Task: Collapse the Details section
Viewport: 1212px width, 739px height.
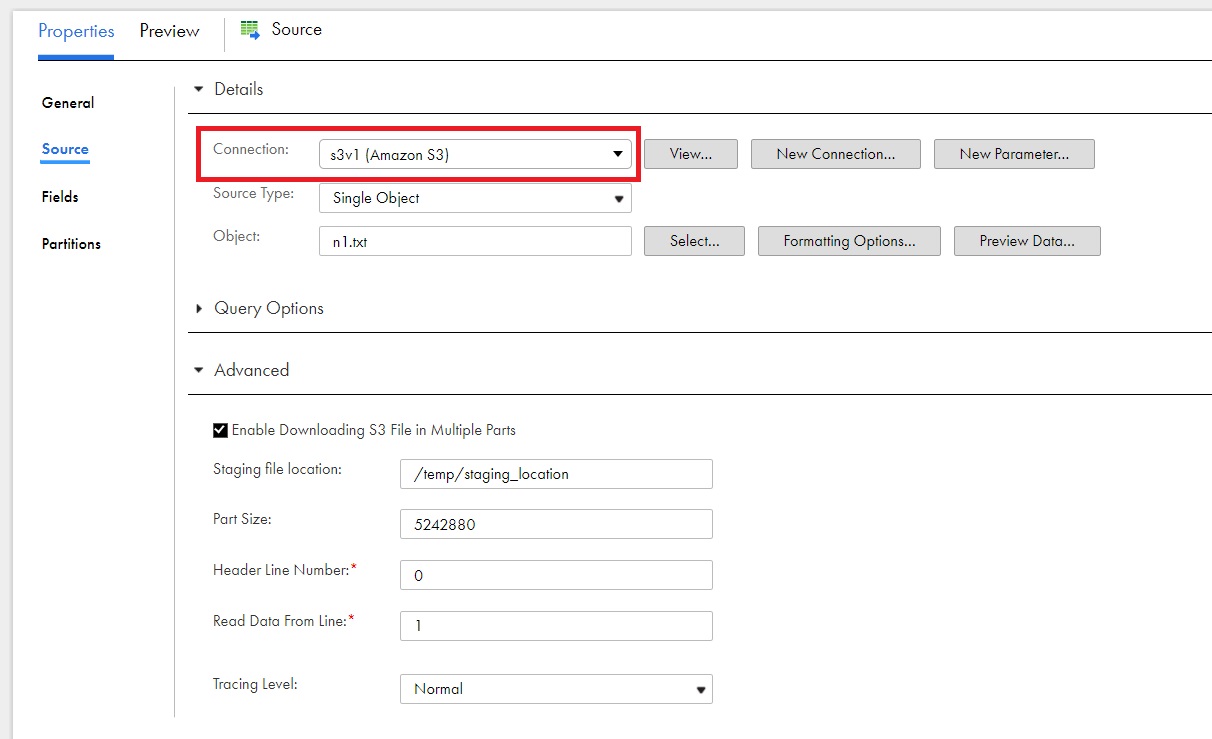Action: (199, 89)
